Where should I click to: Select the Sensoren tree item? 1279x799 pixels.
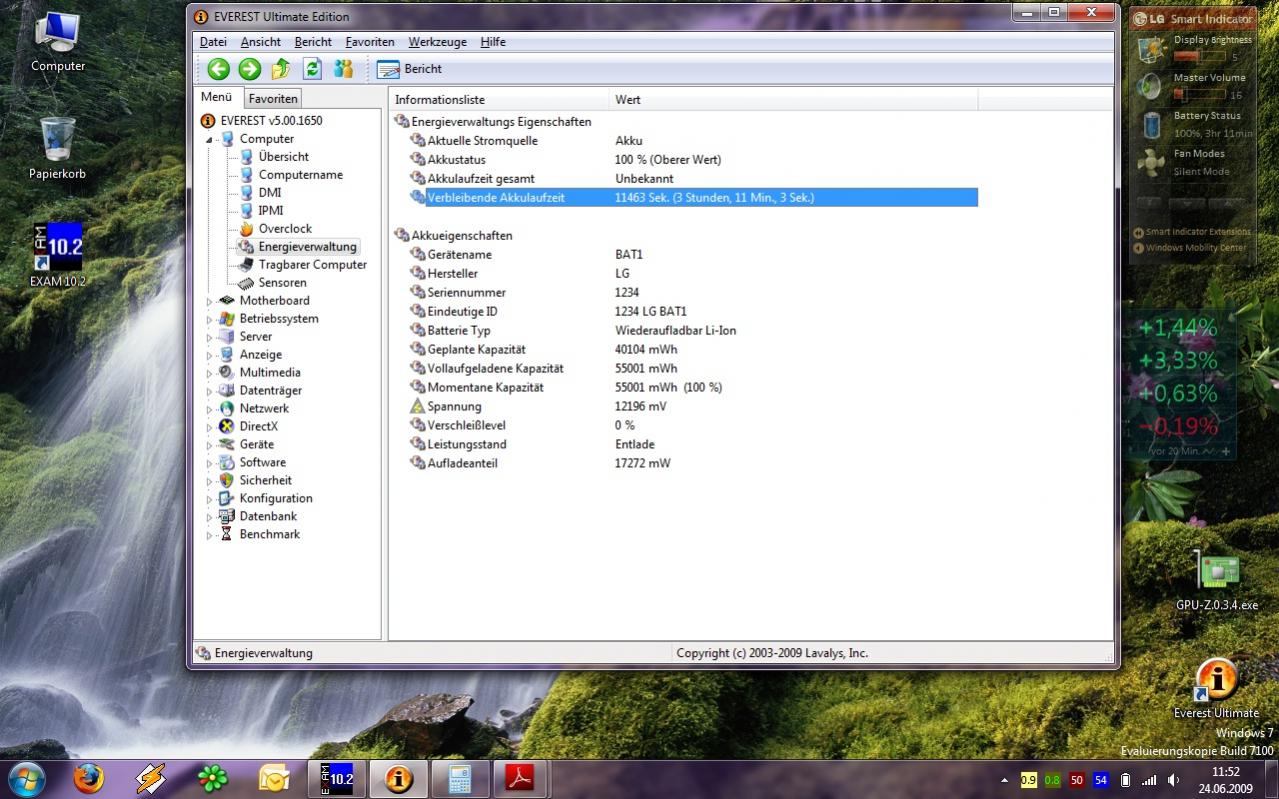click(282, 282)
